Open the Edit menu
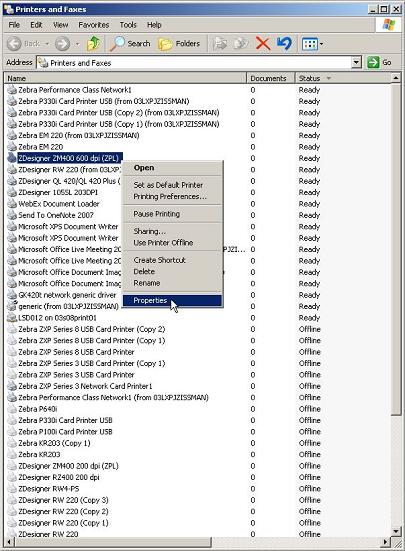 36,25
